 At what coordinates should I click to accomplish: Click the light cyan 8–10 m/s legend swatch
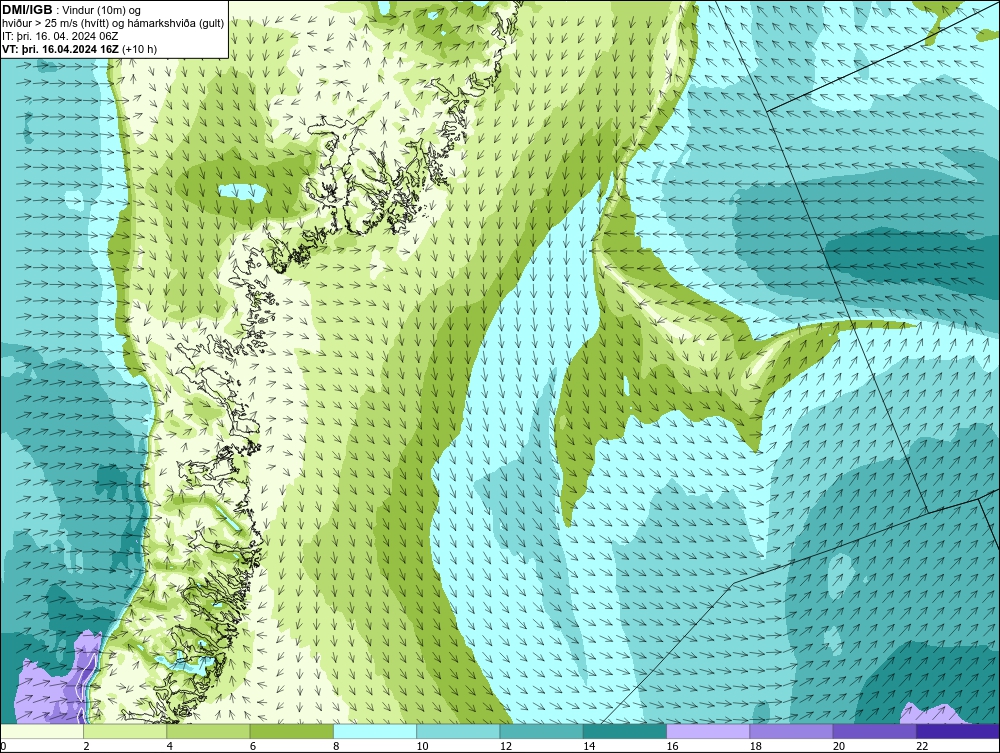pyautogui.click(x=375, y=731)
